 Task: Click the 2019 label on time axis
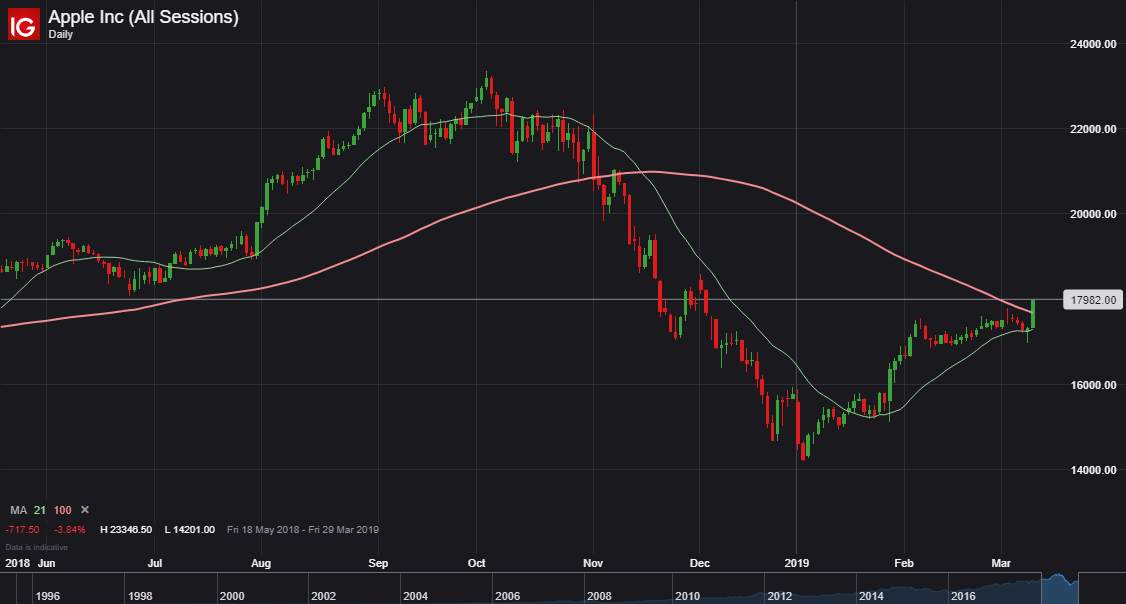click(796, 563)
